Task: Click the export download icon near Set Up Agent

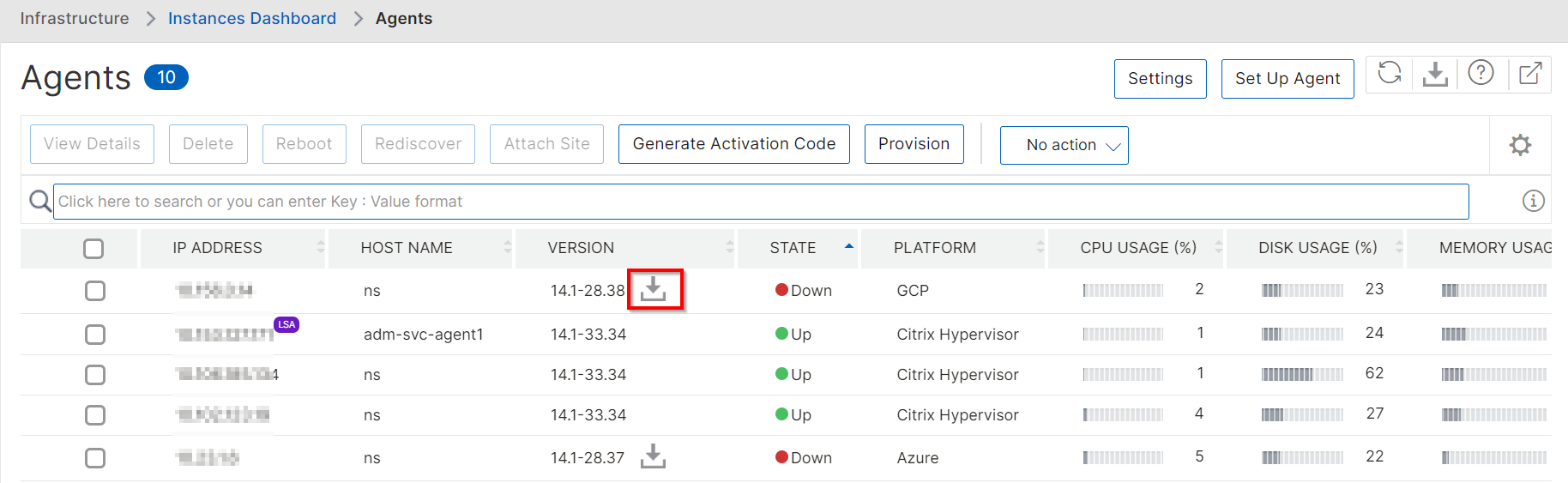Action: 1435,74
